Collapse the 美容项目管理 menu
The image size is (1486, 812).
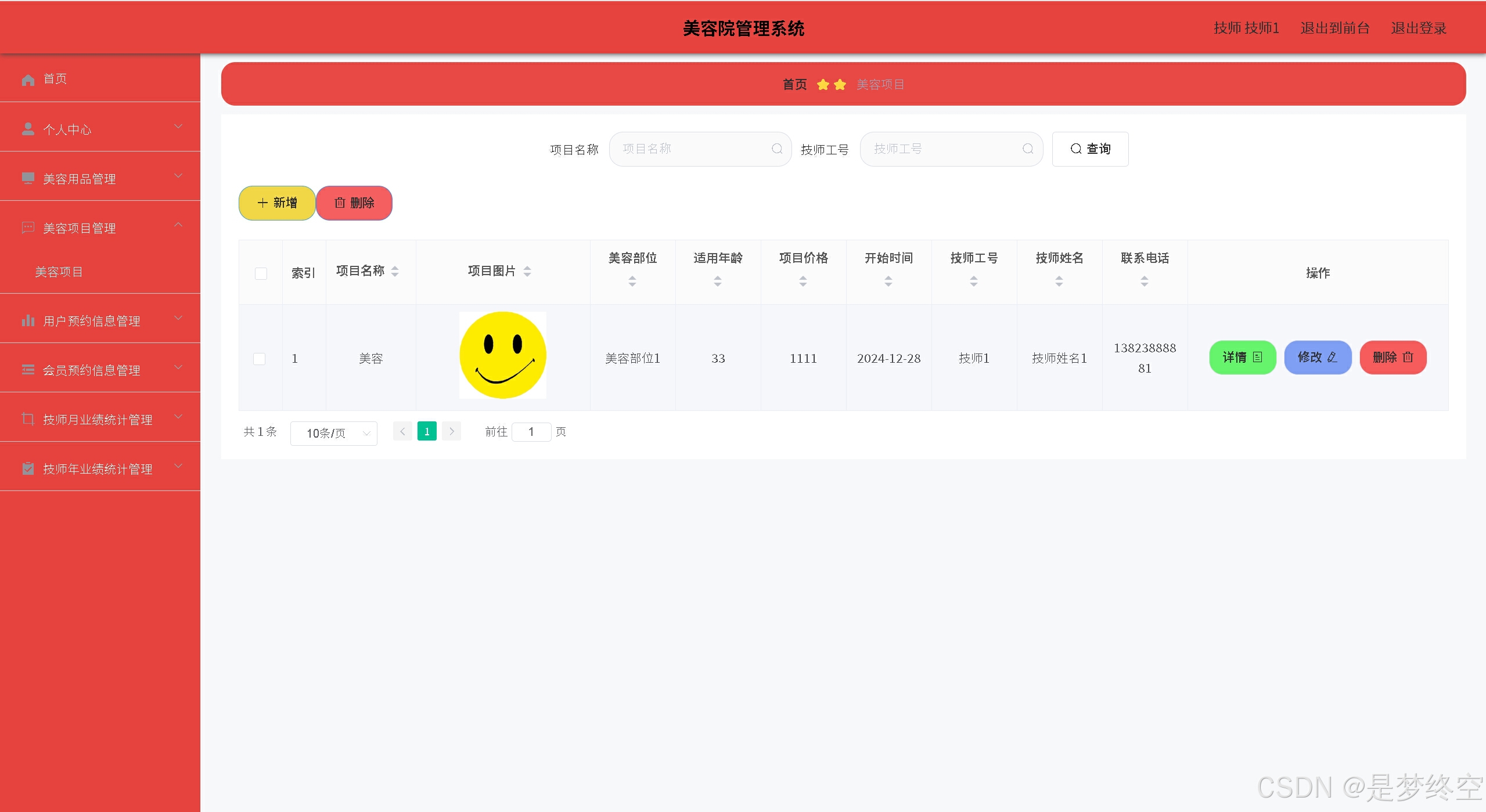178,225
